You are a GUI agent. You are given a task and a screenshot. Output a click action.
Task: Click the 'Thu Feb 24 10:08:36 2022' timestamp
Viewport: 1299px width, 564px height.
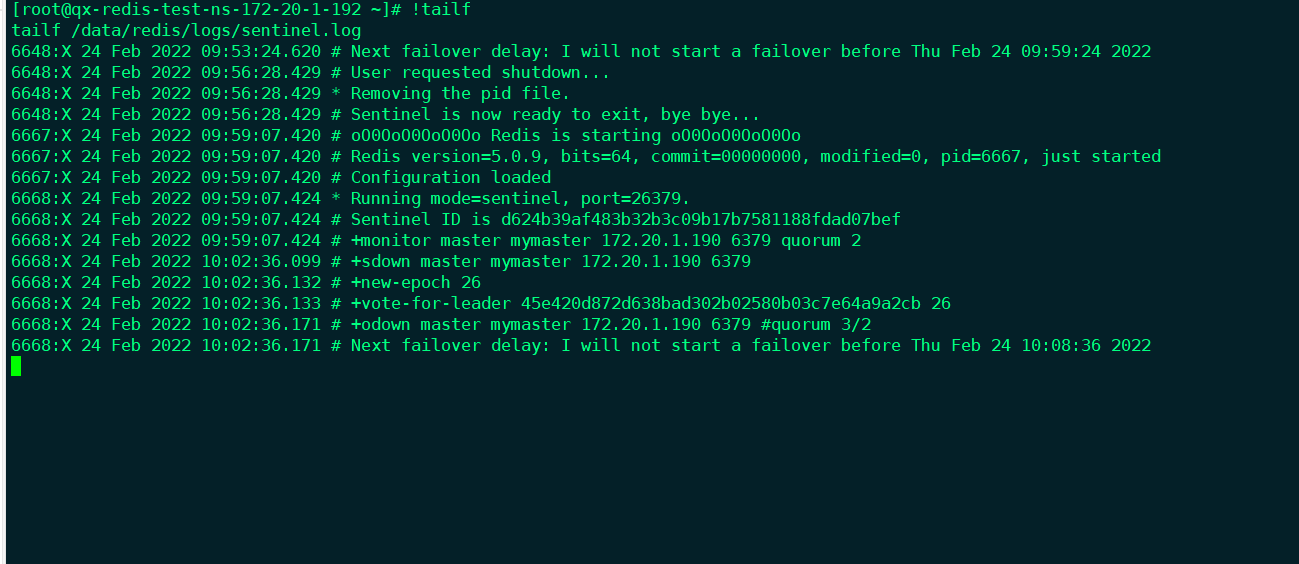click(1031, 346)
